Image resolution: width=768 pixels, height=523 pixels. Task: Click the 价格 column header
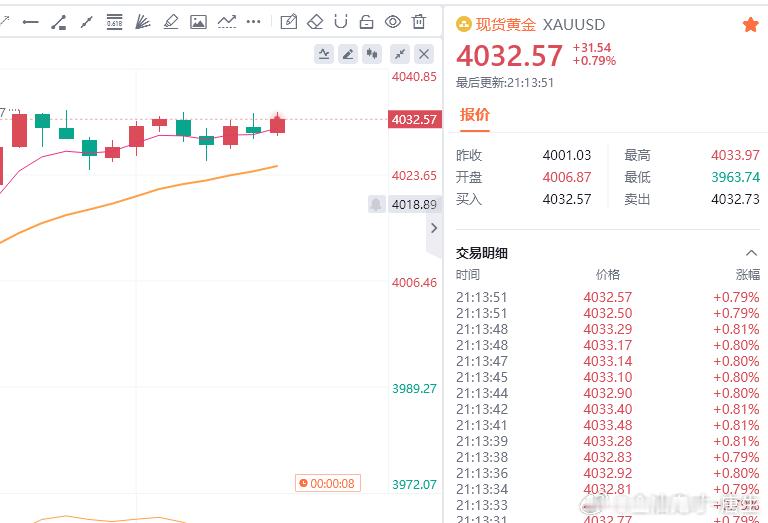608,274
